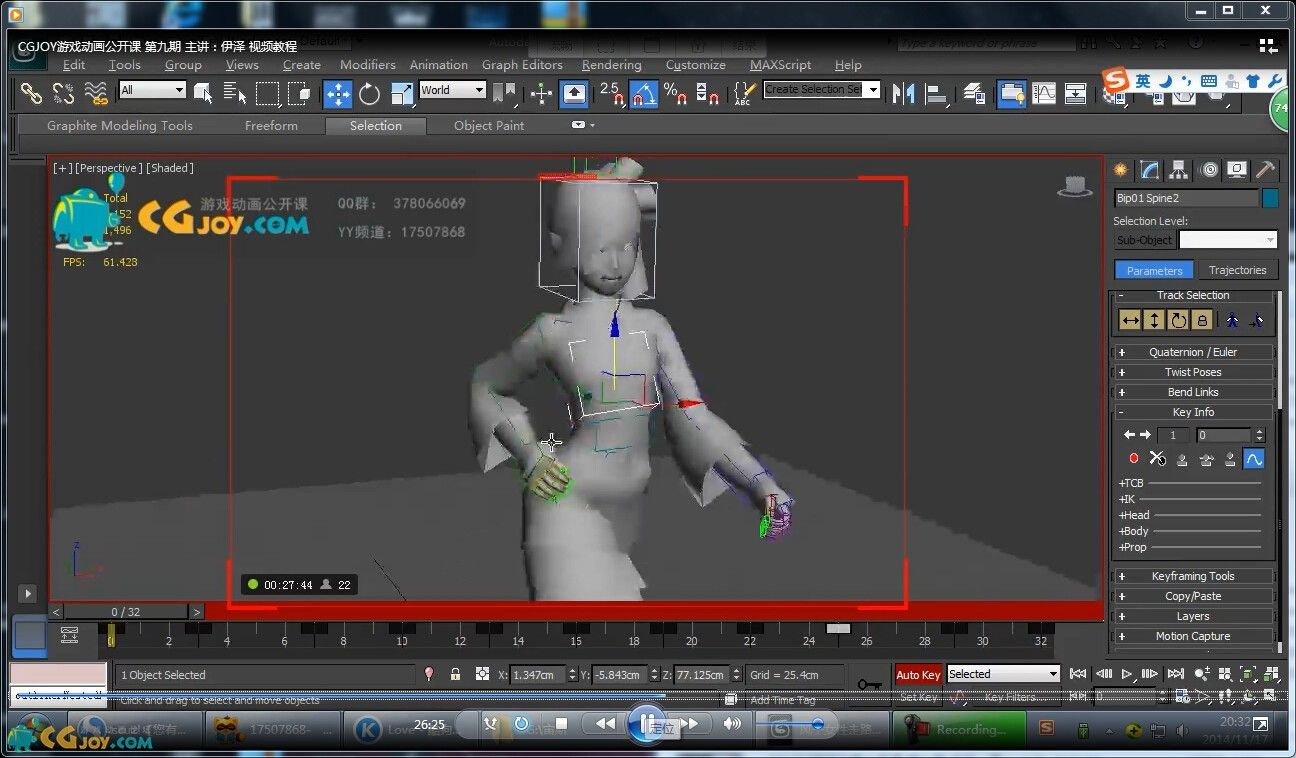Click the Delete Key icon
This screenshot has width=1296, height=758.
[1158, 459]
